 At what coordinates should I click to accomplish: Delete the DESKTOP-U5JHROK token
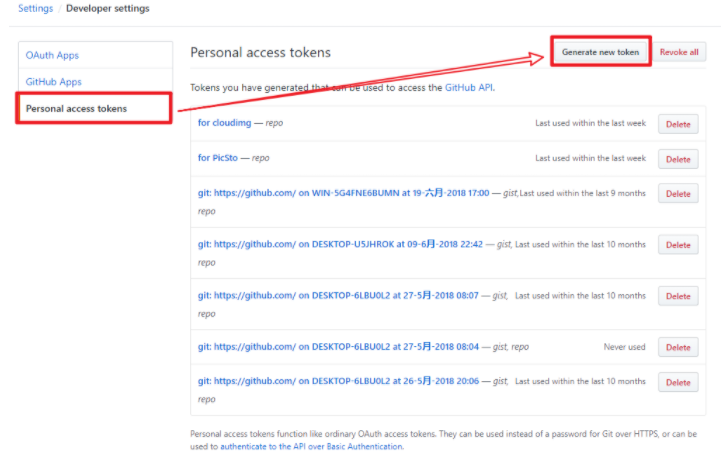coord(678,245)
